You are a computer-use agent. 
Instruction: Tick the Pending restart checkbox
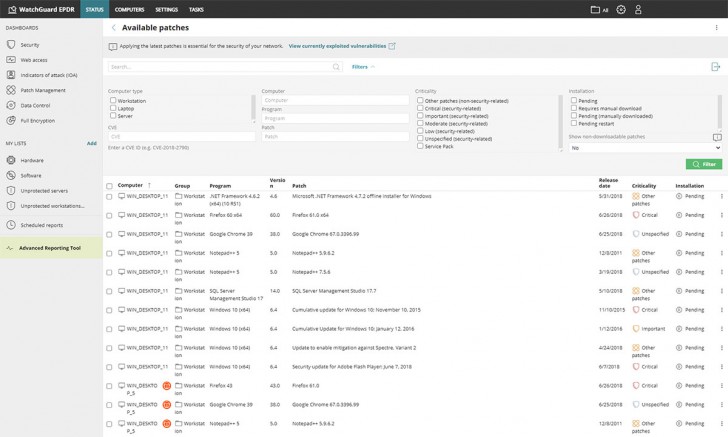tap(573, 123)
